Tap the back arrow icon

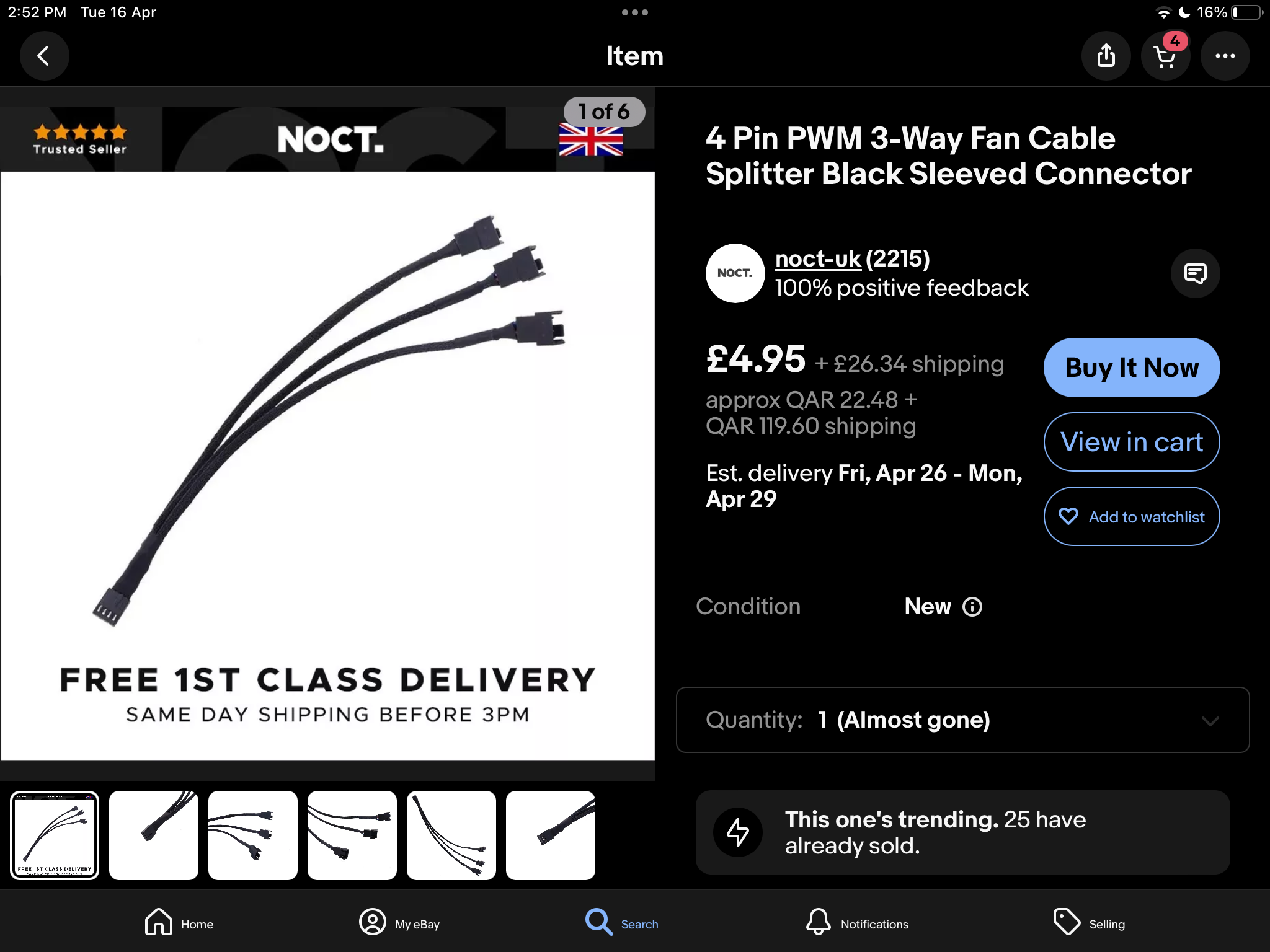click(44, 56)
